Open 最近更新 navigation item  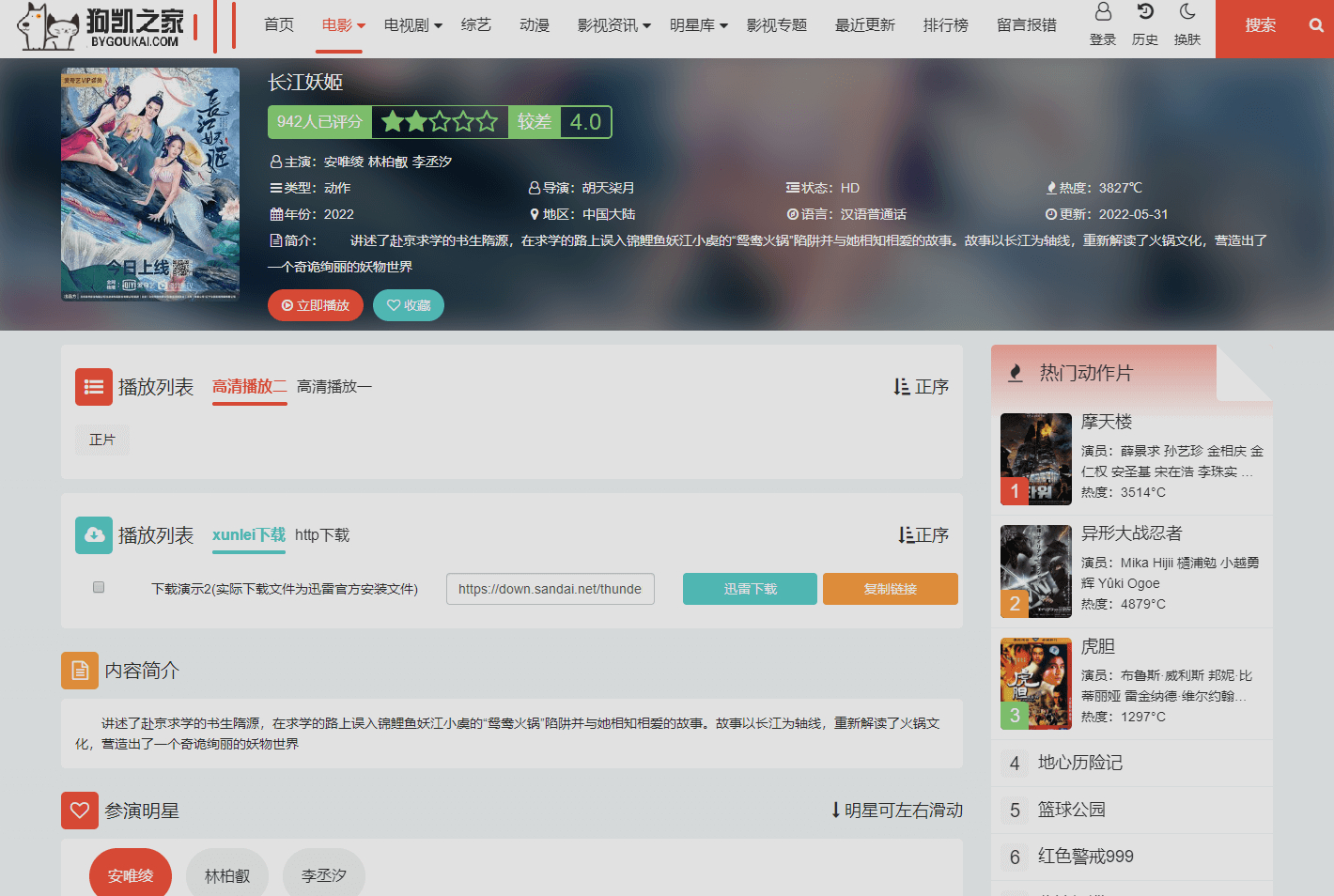pos(865,25)
